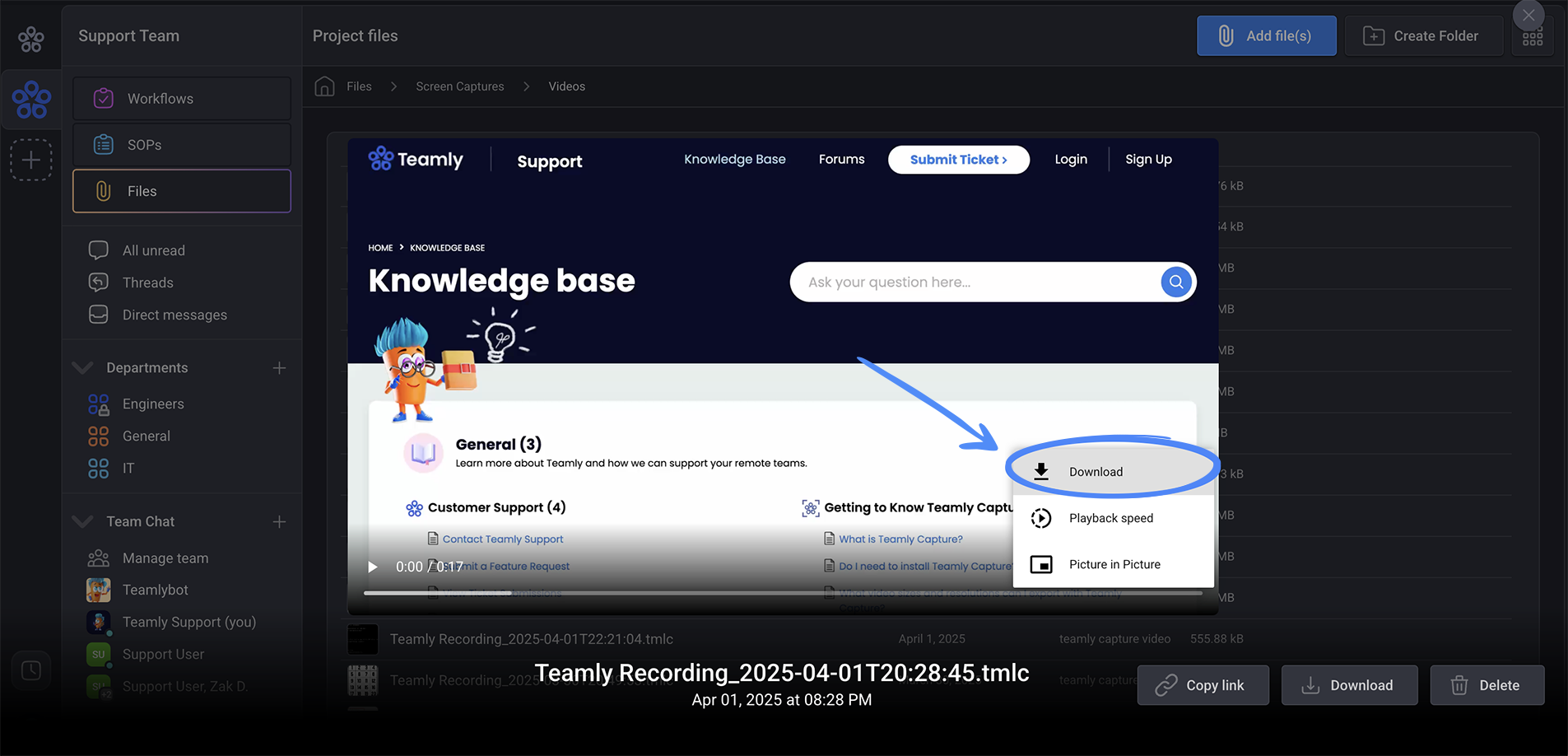Close the video preview overlay
The height and width of the screenshot is (756, 1568).
(1528, 15)
